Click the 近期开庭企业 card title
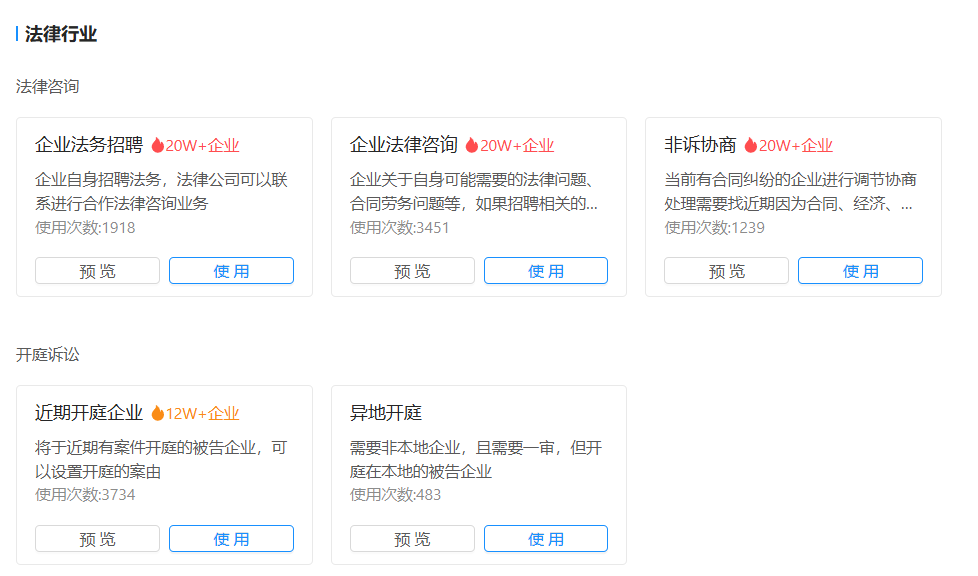The width and height of the screenshot is (978, 576). click(x=89, y=412)
